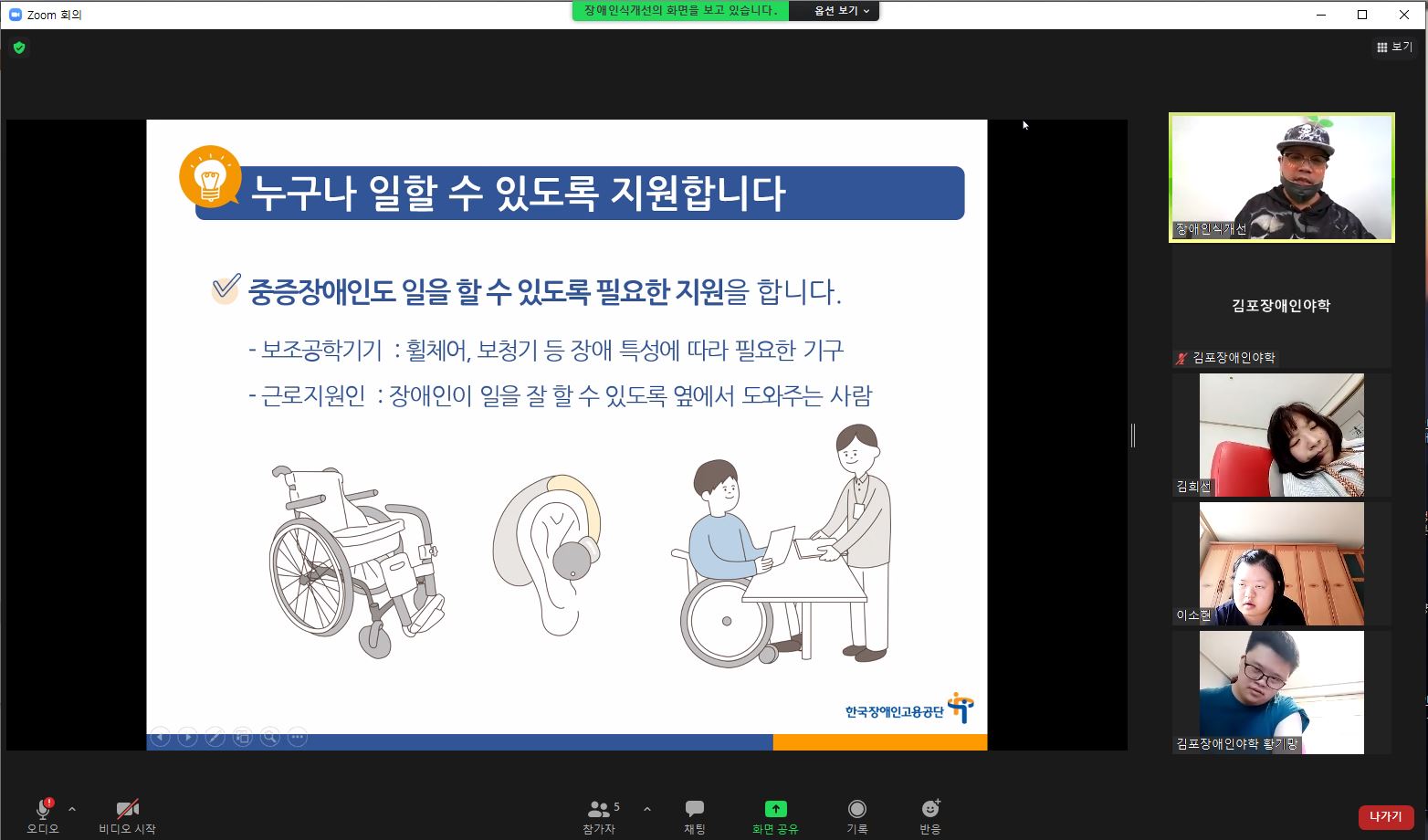Start video with the 비디오 시작 button
1428x840 pixels.
pos(128,816)
